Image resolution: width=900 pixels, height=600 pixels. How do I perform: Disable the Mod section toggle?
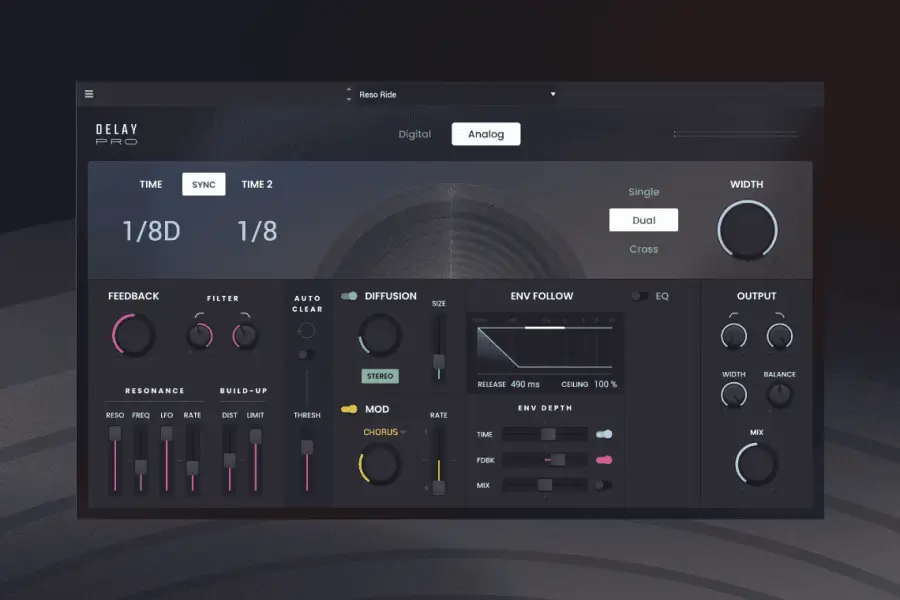pos(349,409)
